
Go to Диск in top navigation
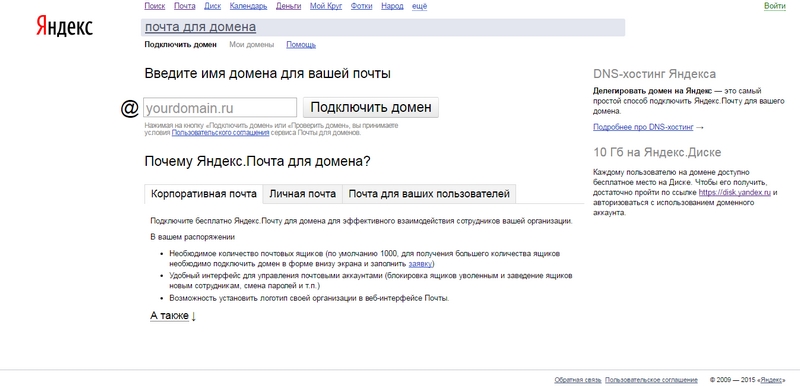pyautogui.click(x=212, y=6)
